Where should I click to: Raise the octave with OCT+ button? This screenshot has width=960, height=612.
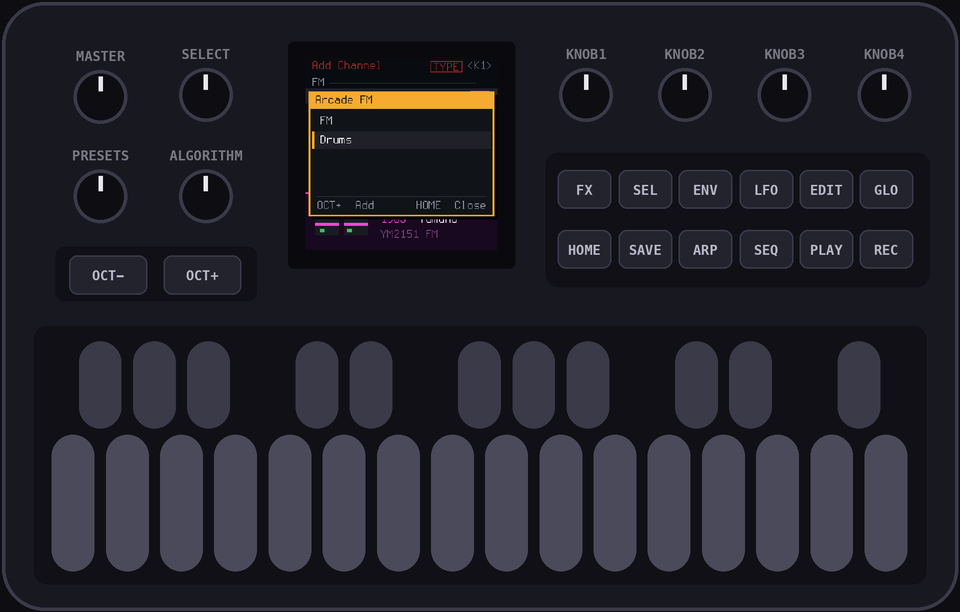(x=202, y=275)
